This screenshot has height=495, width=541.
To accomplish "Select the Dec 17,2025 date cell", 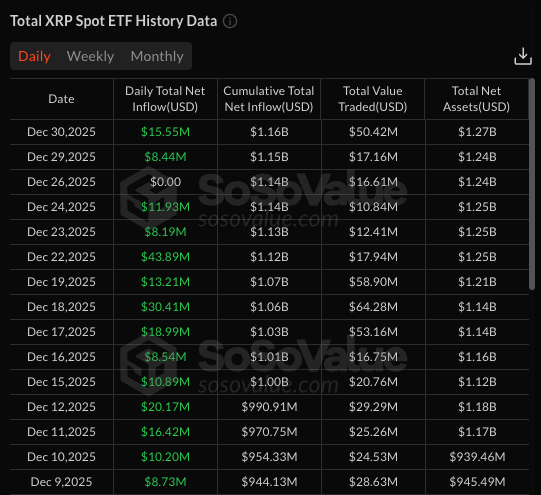I will (x=61, y=332).
